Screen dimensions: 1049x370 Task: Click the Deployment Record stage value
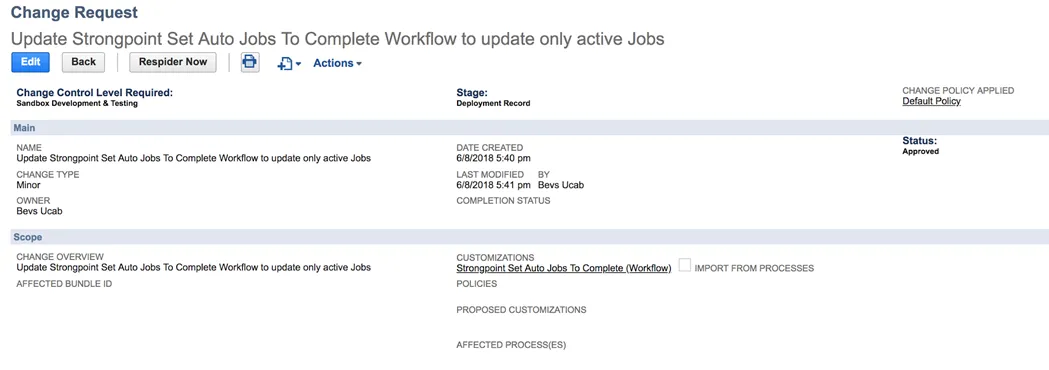point(493,104)
